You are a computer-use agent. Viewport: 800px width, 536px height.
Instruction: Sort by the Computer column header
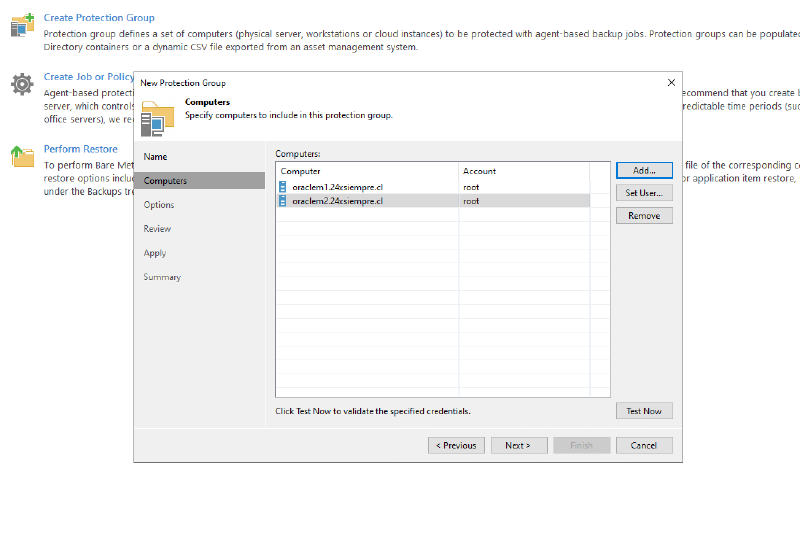(x=367, y=171)
